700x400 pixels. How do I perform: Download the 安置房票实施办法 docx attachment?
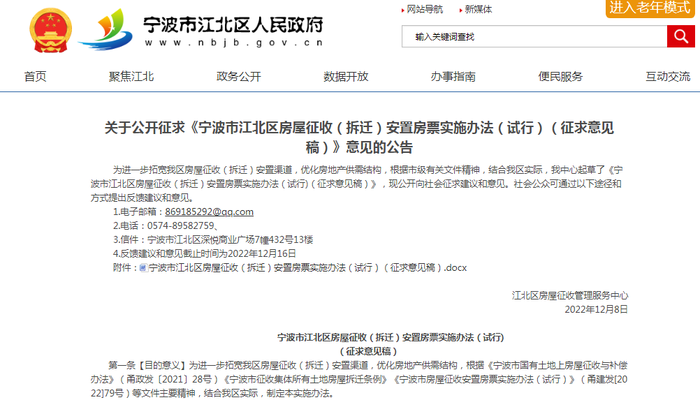[x=308, y=268]
